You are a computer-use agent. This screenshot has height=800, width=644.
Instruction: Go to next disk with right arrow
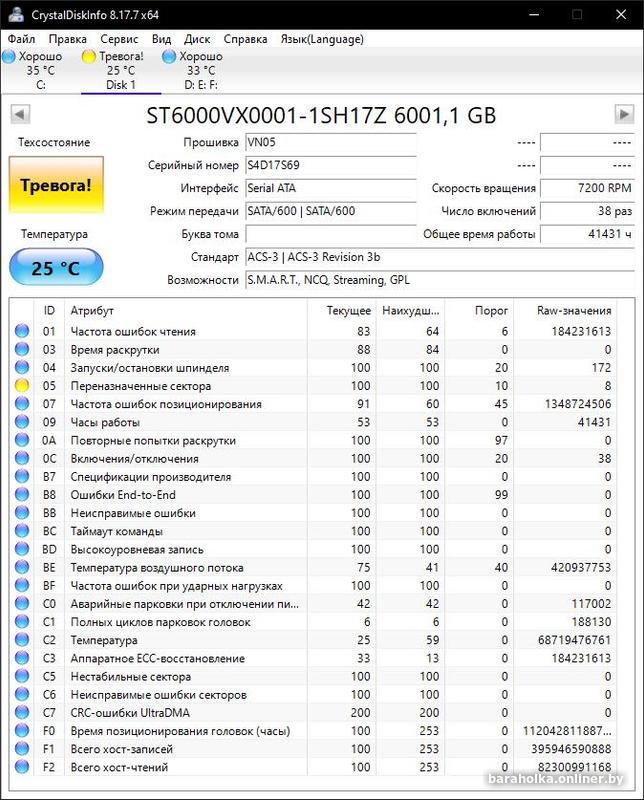[624, 114]
